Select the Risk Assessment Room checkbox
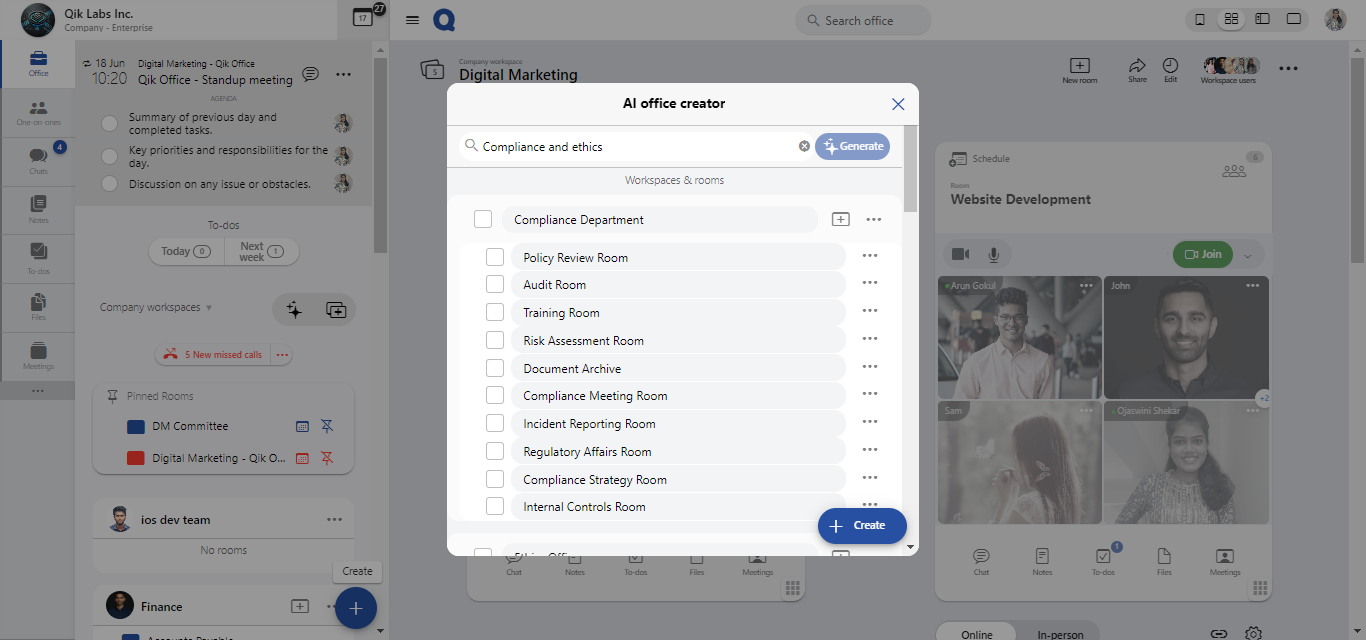 point(495,340)
